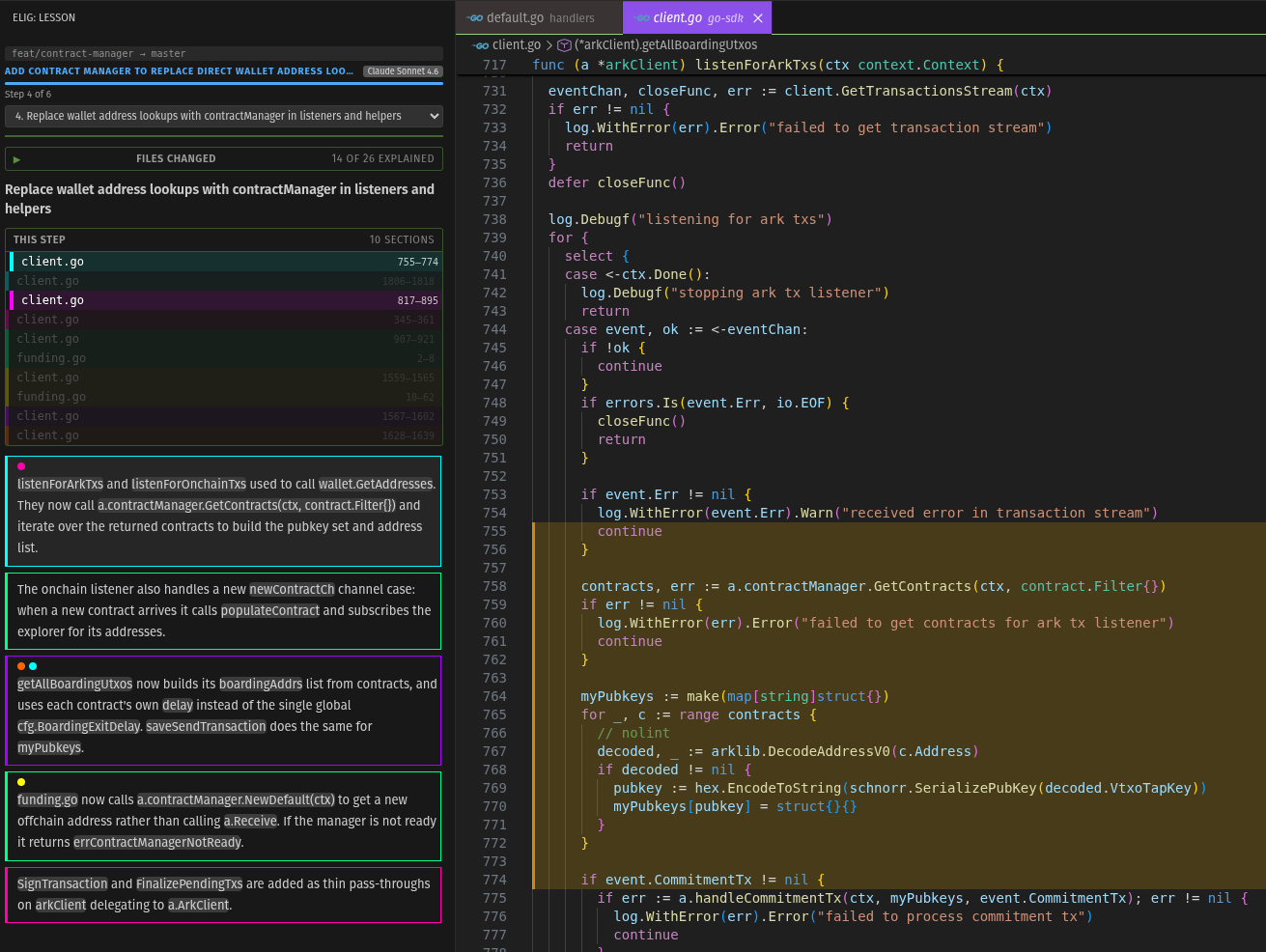Viewport: 1266px width, 952px height.
Task: Click the client.go breadcrumb item
Action: [516, 44]
